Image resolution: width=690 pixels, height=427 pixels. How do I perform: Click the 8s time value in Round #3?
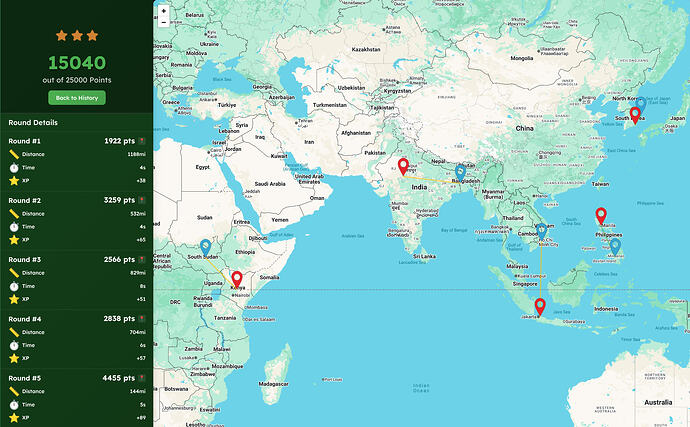pos(143,286)
